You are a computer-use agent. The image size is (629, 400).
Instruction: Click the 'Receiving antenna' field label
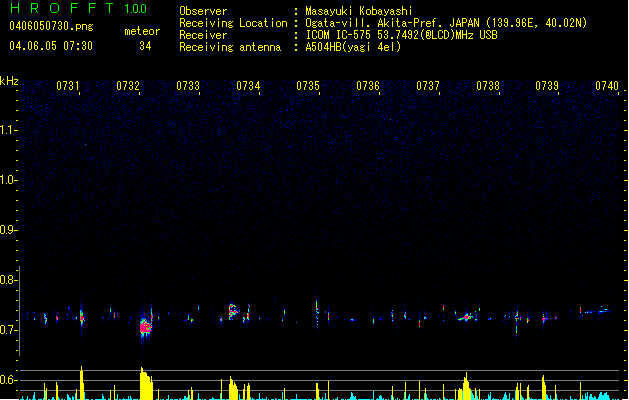click(x=230, y=47)
